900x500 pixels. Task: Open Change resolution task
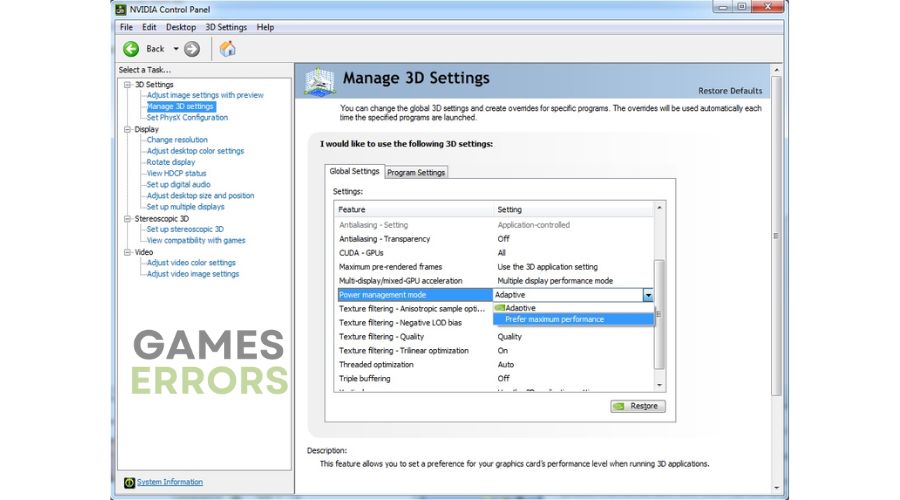point(177,139)
